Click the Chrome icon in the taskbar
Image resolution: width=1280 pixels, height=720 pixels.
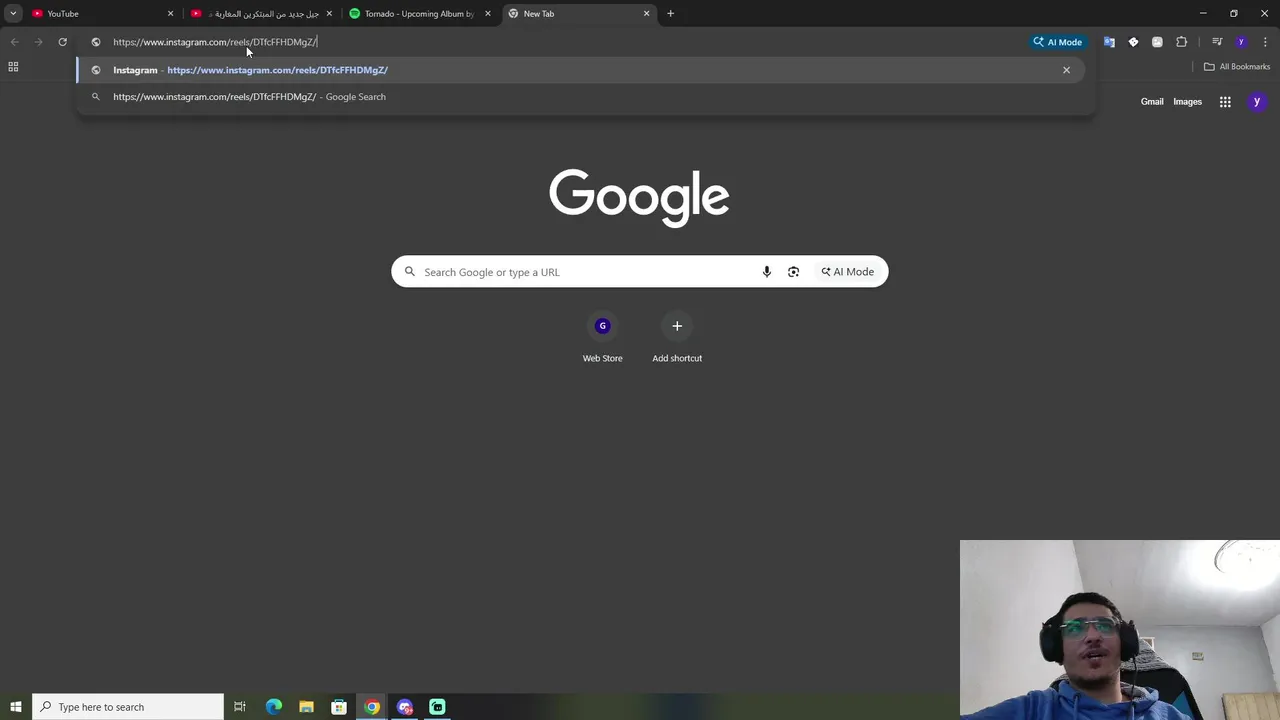372,707
